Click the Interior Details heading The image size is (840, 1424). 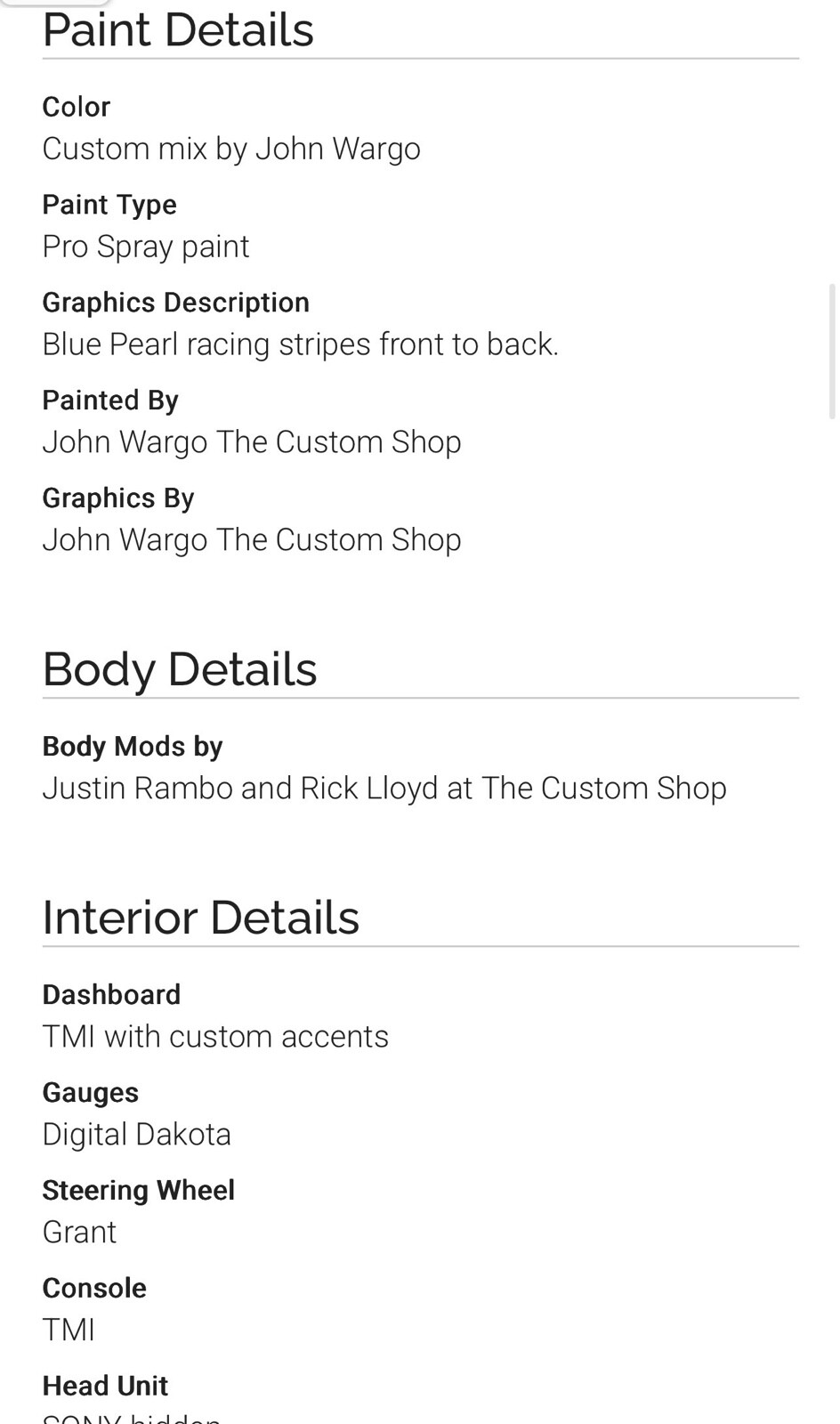click(x=201, y=918)
